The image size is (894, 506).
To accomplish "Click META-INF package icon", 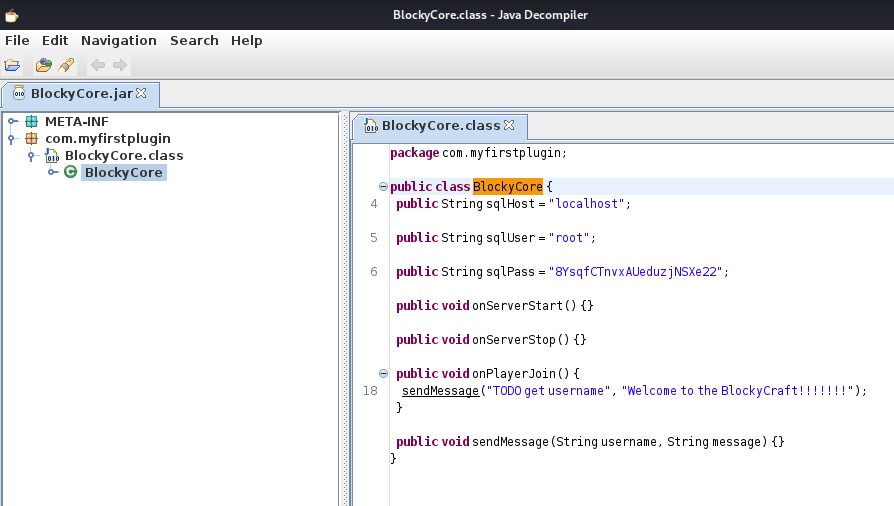I will [x=31, y=122].
